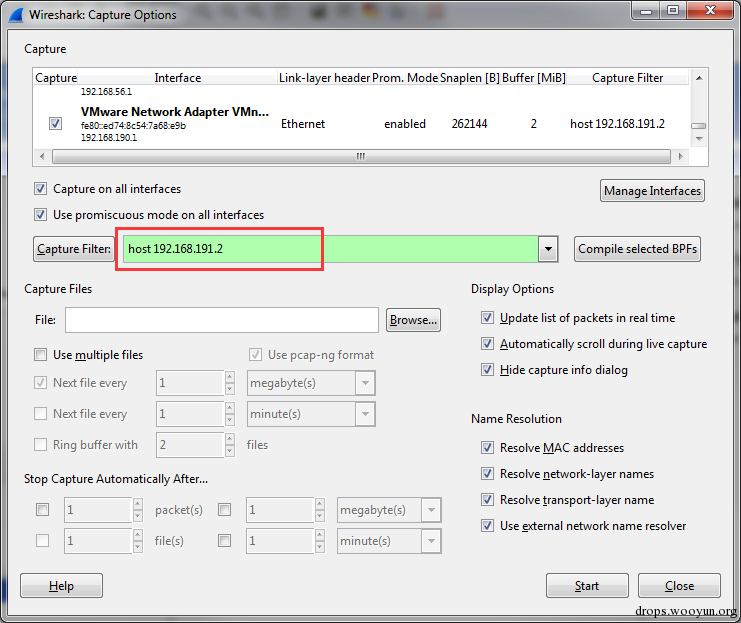
Task: Open the Help button
Action: [61, 586]
